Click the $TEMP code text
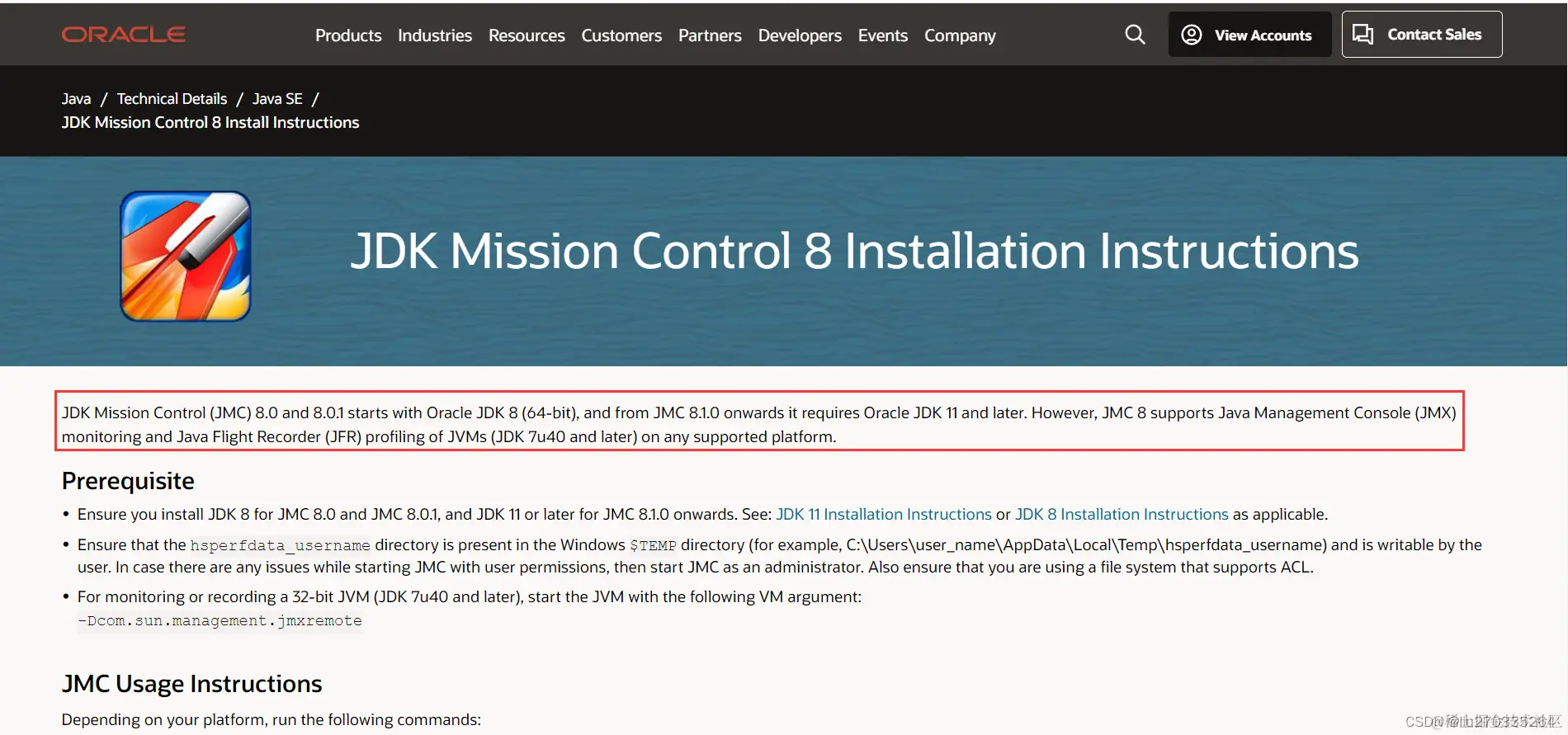Viewport: 1568px width, 735px height. pyautogui.click(x=653, y=545)
